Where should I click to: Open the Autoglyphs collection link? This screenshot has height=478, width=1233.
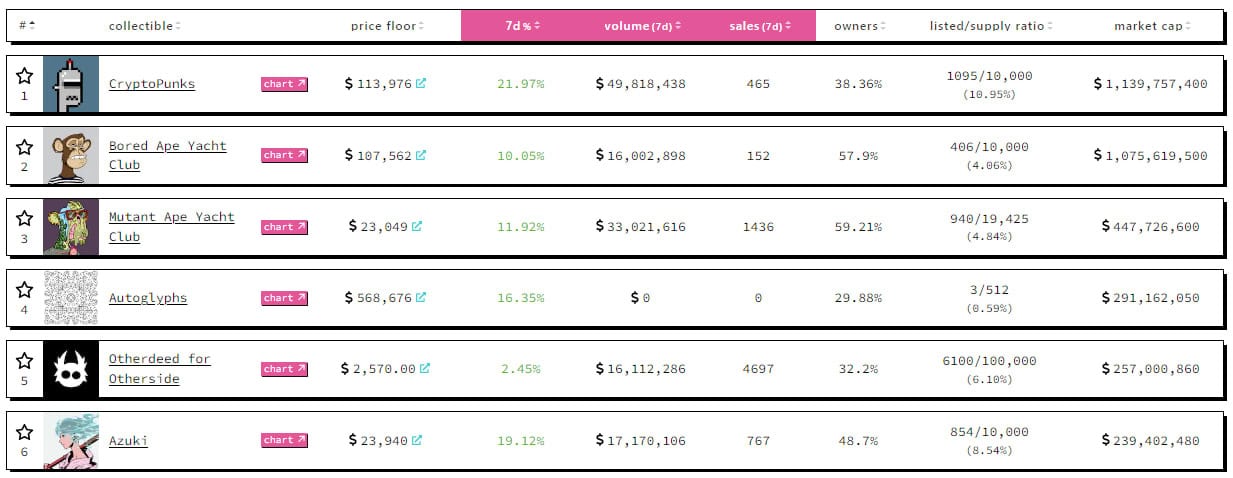coord(147,298)
